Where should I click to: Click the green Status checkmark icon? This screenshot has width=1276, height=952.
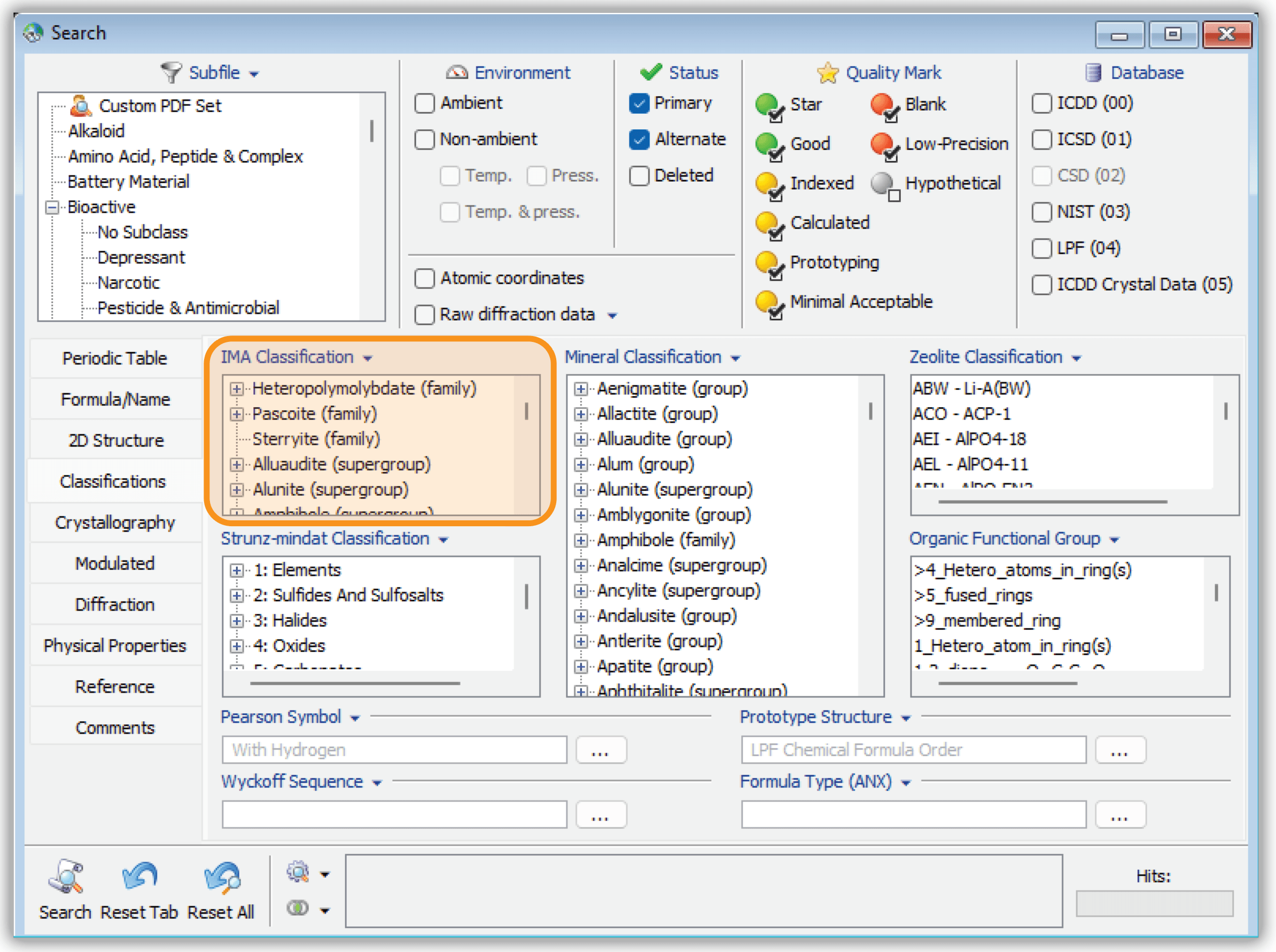point(651,72)
